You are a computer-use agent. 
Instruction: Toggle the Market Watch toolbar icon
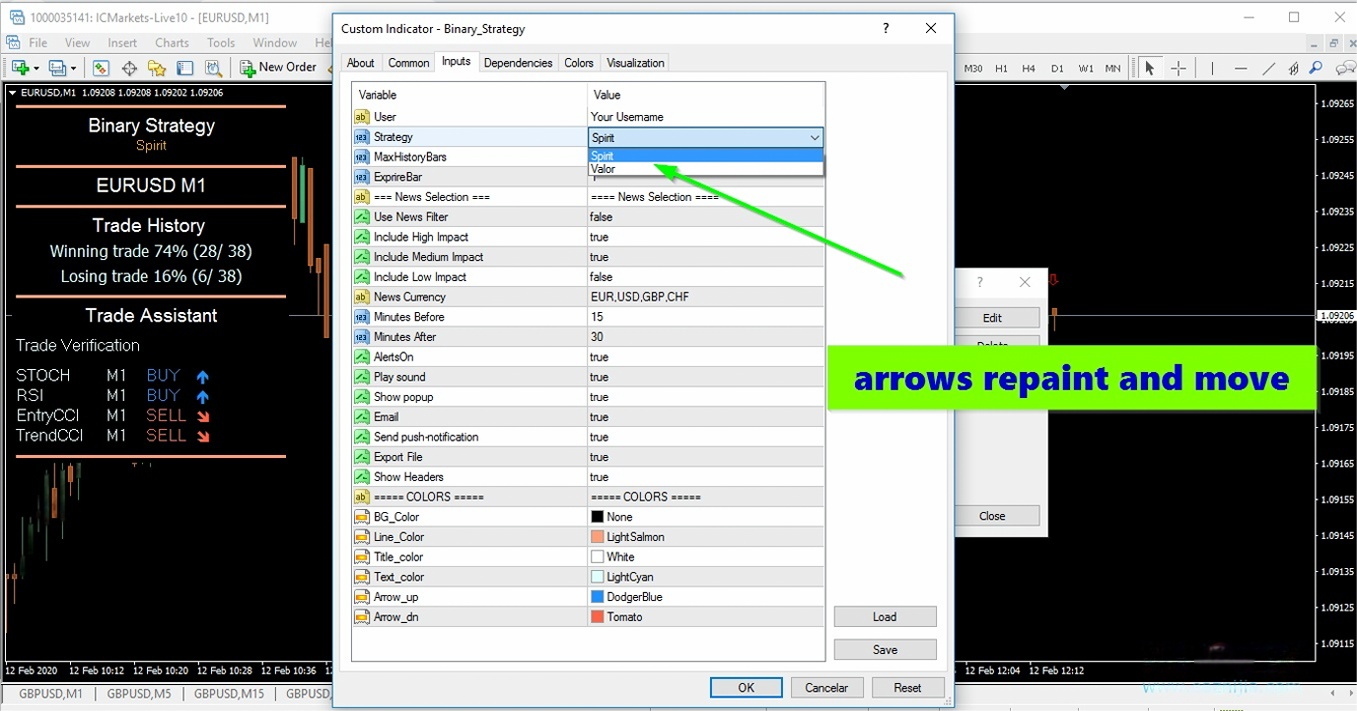click(101, 68)
